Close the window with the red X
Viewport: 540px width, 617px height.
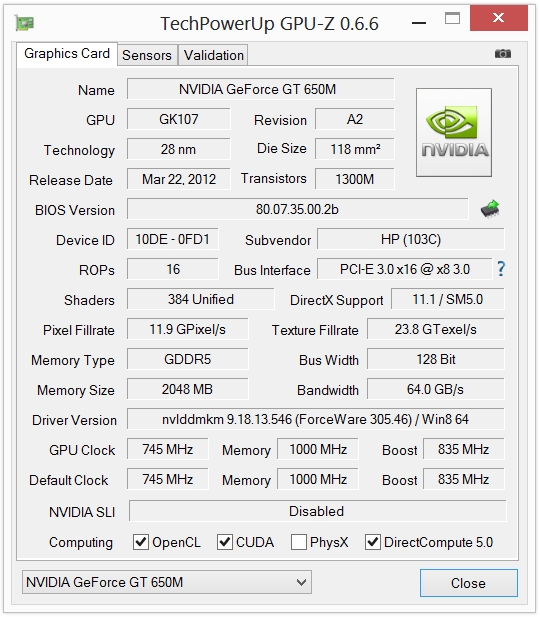click(x=499, y=18)
